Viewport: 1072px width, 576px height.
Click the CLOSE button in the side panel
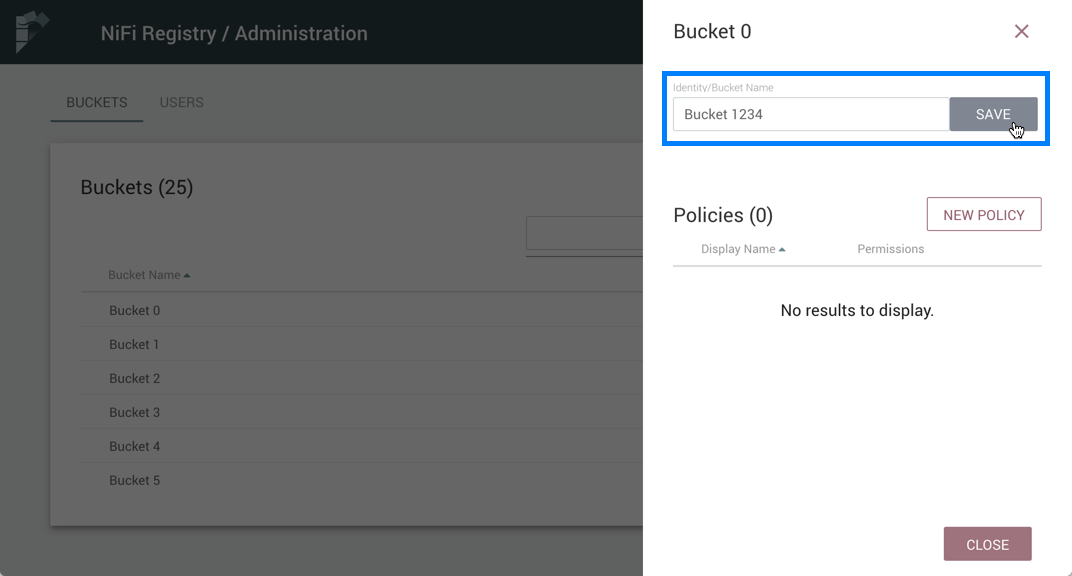987,544
